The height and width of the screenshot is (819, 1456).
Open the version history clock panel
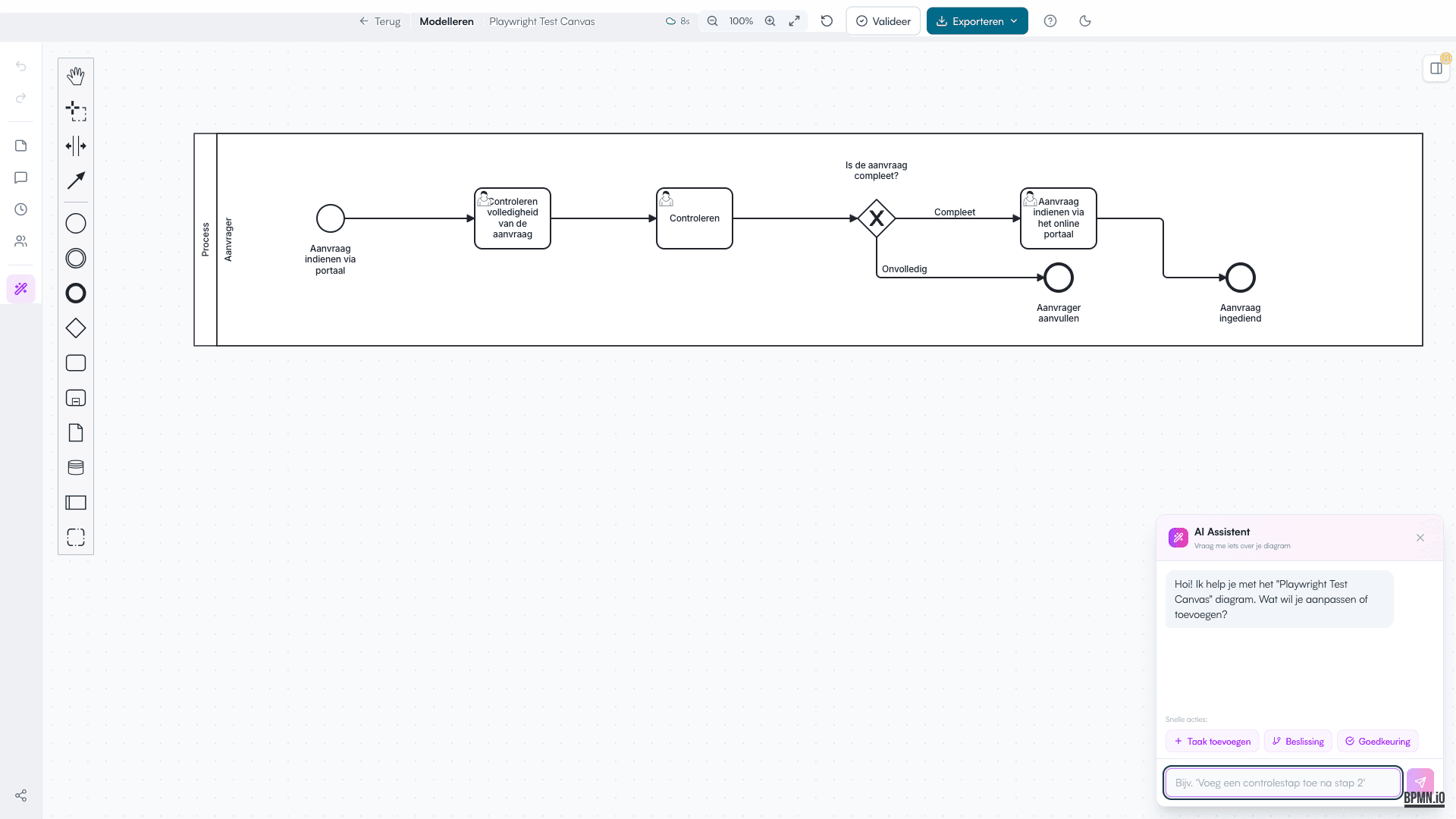(x=21, y=209)
